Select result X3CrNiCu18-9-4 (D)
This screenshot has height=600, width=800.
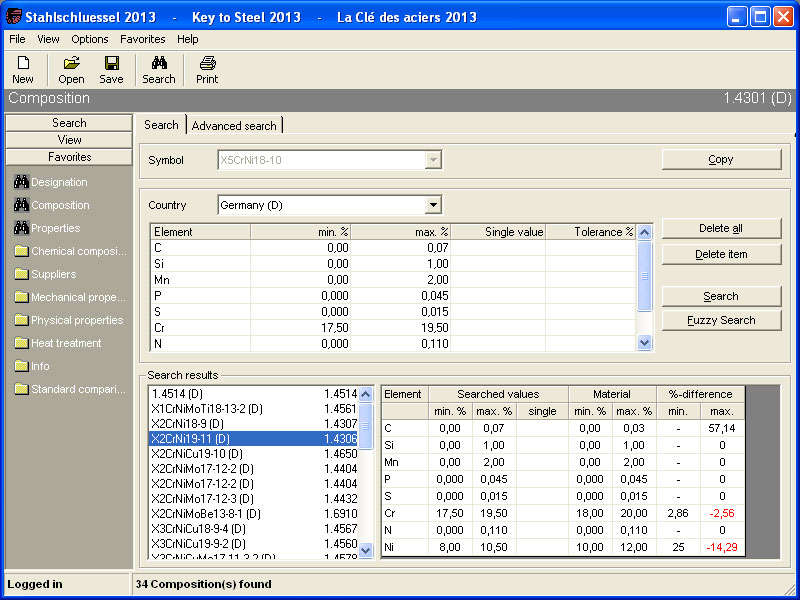point(254,529)
